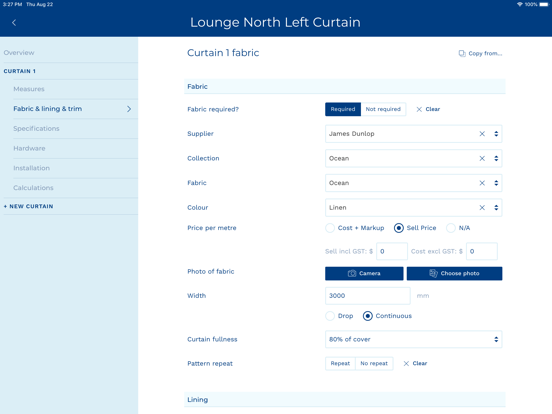Open the Colour dropdown arrows
The height and width of the screenshot is (414, 552).
click(x=496, y=208)
